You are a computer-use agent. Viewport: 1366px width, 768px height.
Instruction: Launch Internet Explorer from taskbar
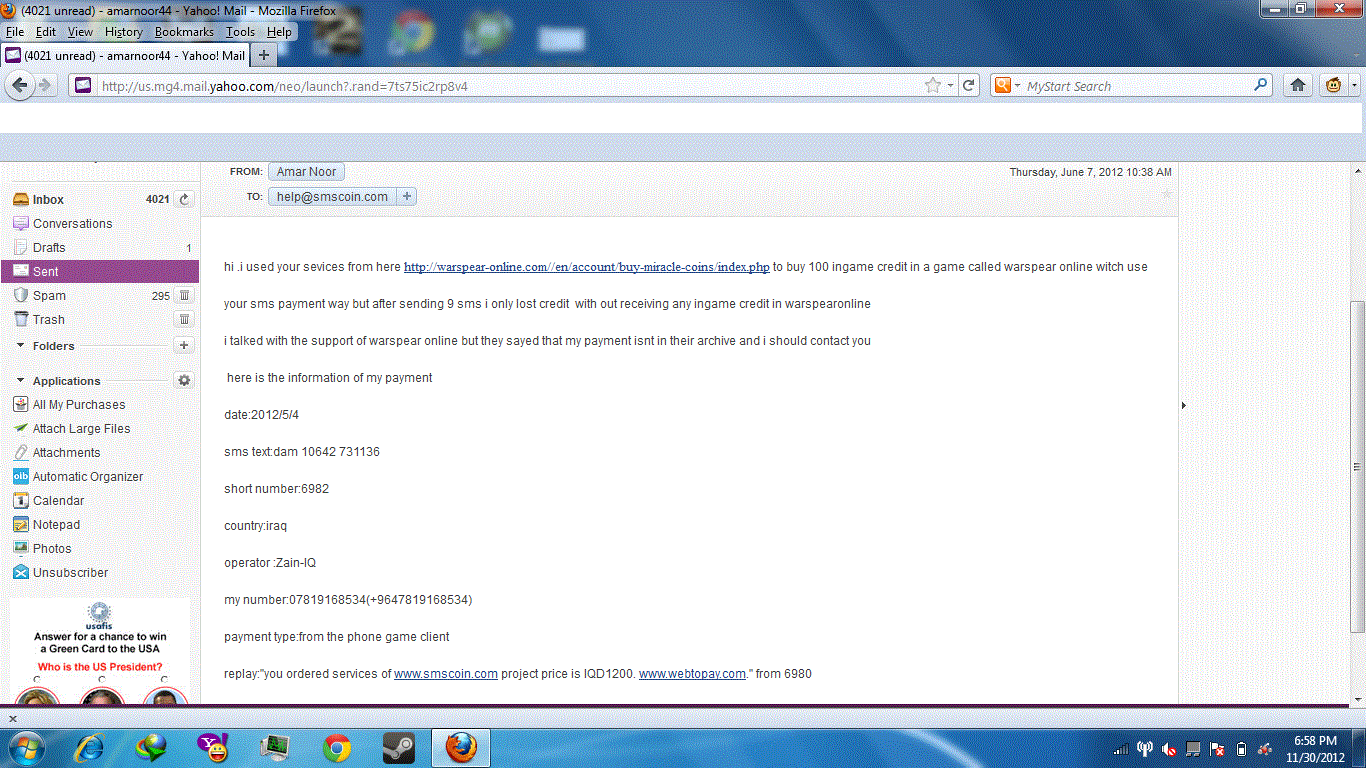coord(90,748)
